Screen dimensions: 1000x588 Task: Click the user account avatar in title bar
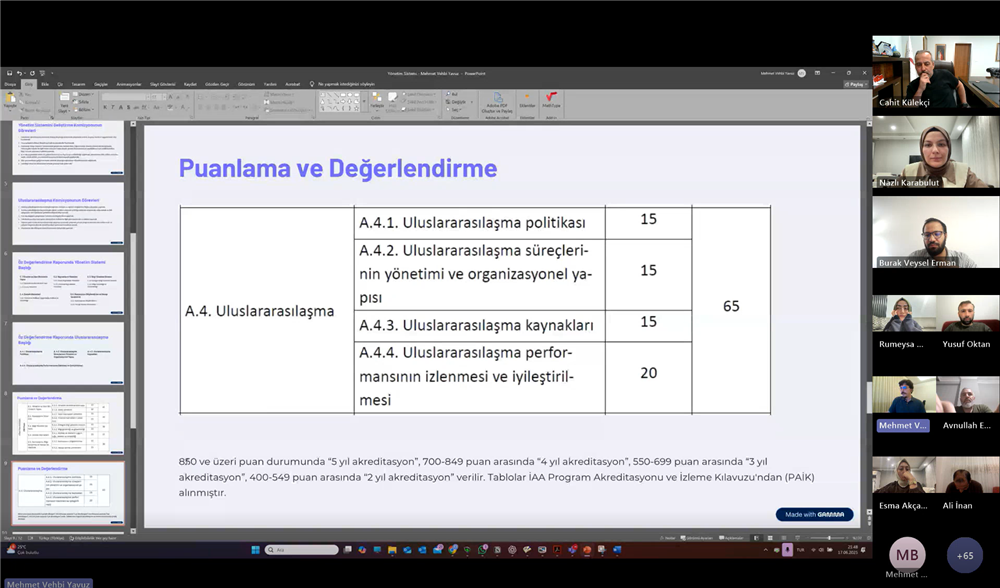[802, 73]
